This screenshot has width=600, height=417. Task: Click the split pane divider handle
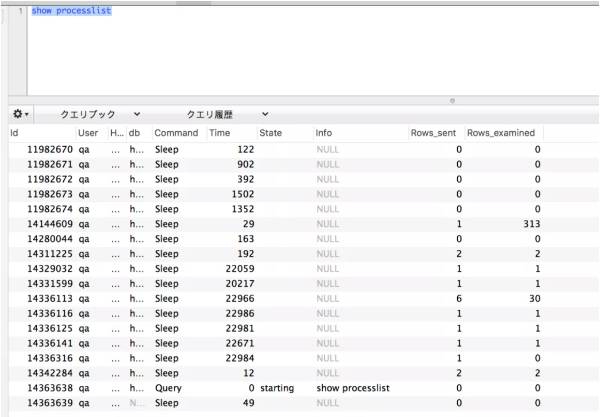[x=452, y=101]
